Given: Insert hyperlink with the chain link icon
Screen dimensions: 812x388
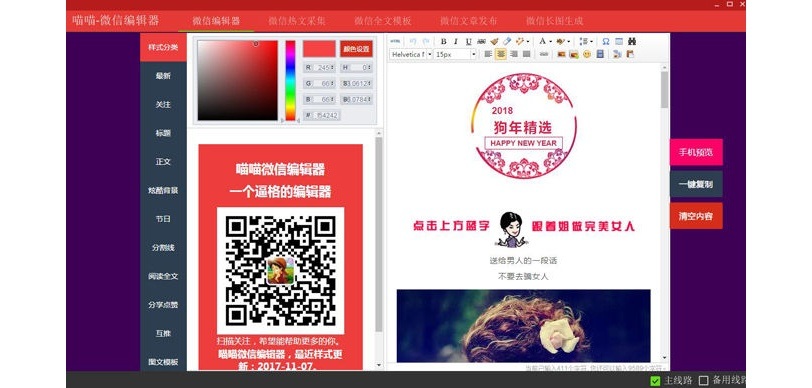Looking at the screenshot, I should point(544,54).
